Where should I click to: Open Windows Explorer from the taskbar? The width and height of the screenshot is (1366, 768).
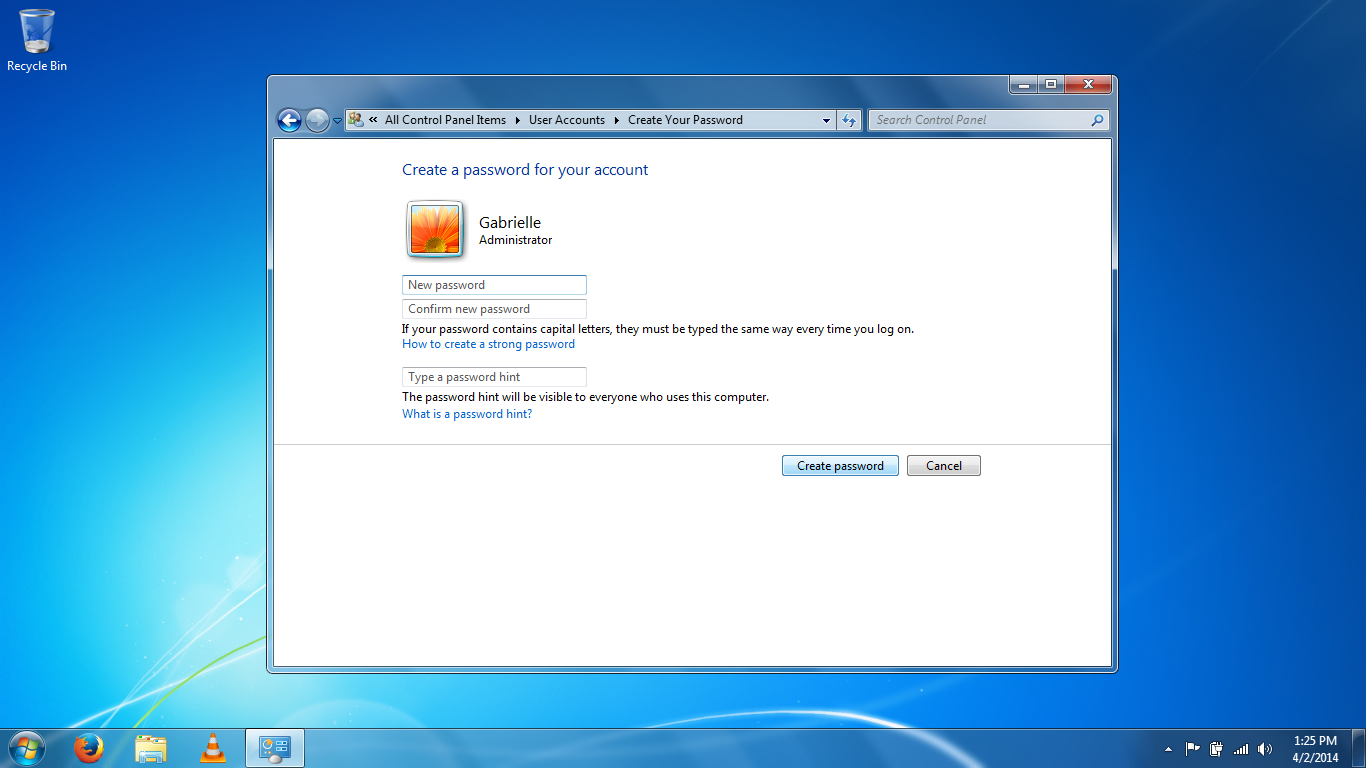(x=151, y=748)
